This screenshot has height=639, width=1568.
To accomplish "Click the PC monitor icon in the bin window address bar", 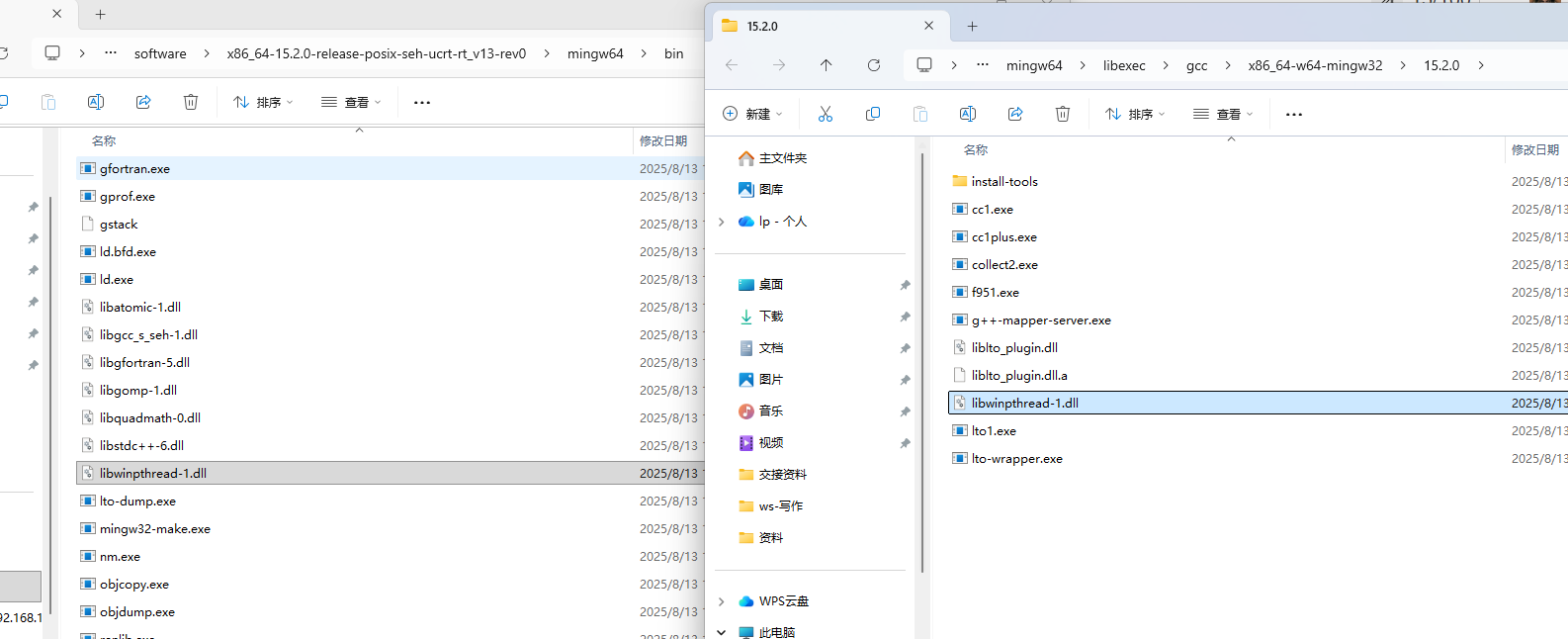I will (52, 52).
